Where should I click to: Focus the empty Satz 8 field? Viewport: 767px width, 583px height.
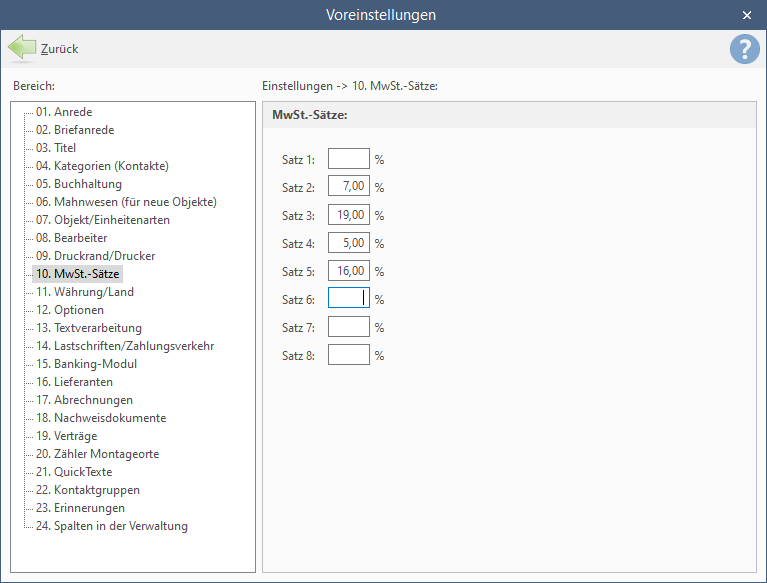349,355
